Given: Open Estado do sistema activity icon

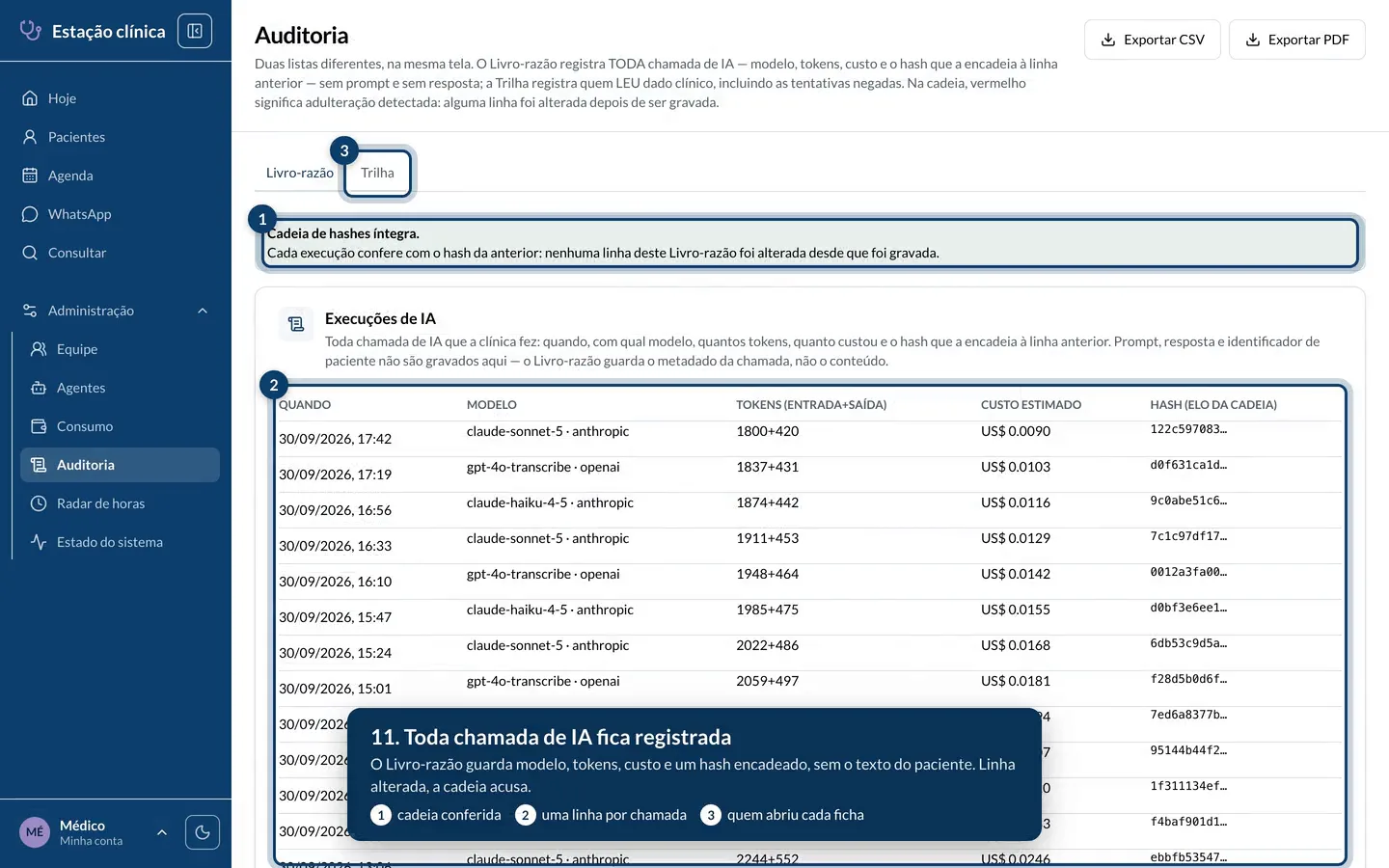Looking at the screenshot, I should pyautogui.click(x=39, y=542).
